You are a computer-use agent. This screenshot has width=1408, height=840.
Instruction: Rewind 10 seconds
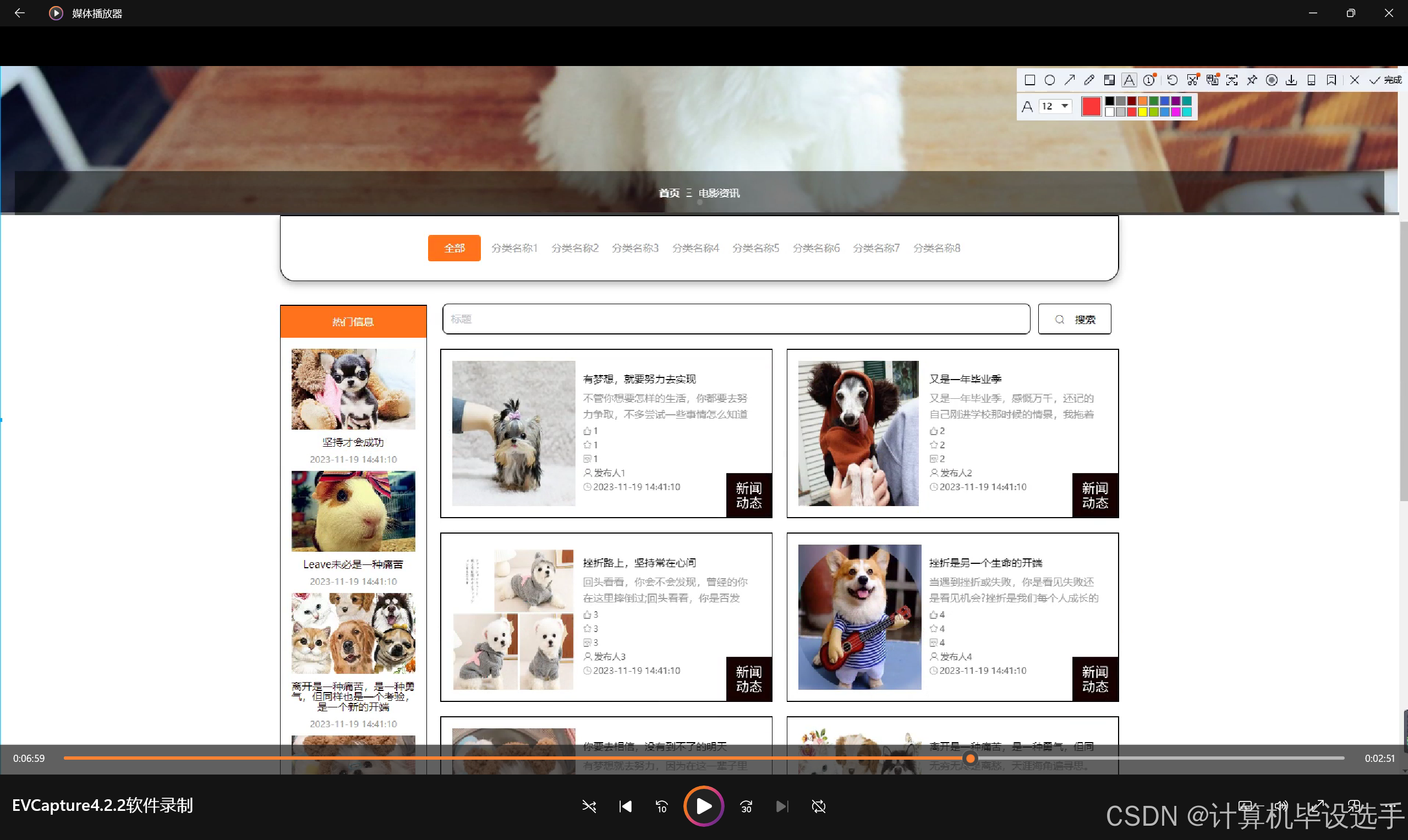click(x=662, y=806)
